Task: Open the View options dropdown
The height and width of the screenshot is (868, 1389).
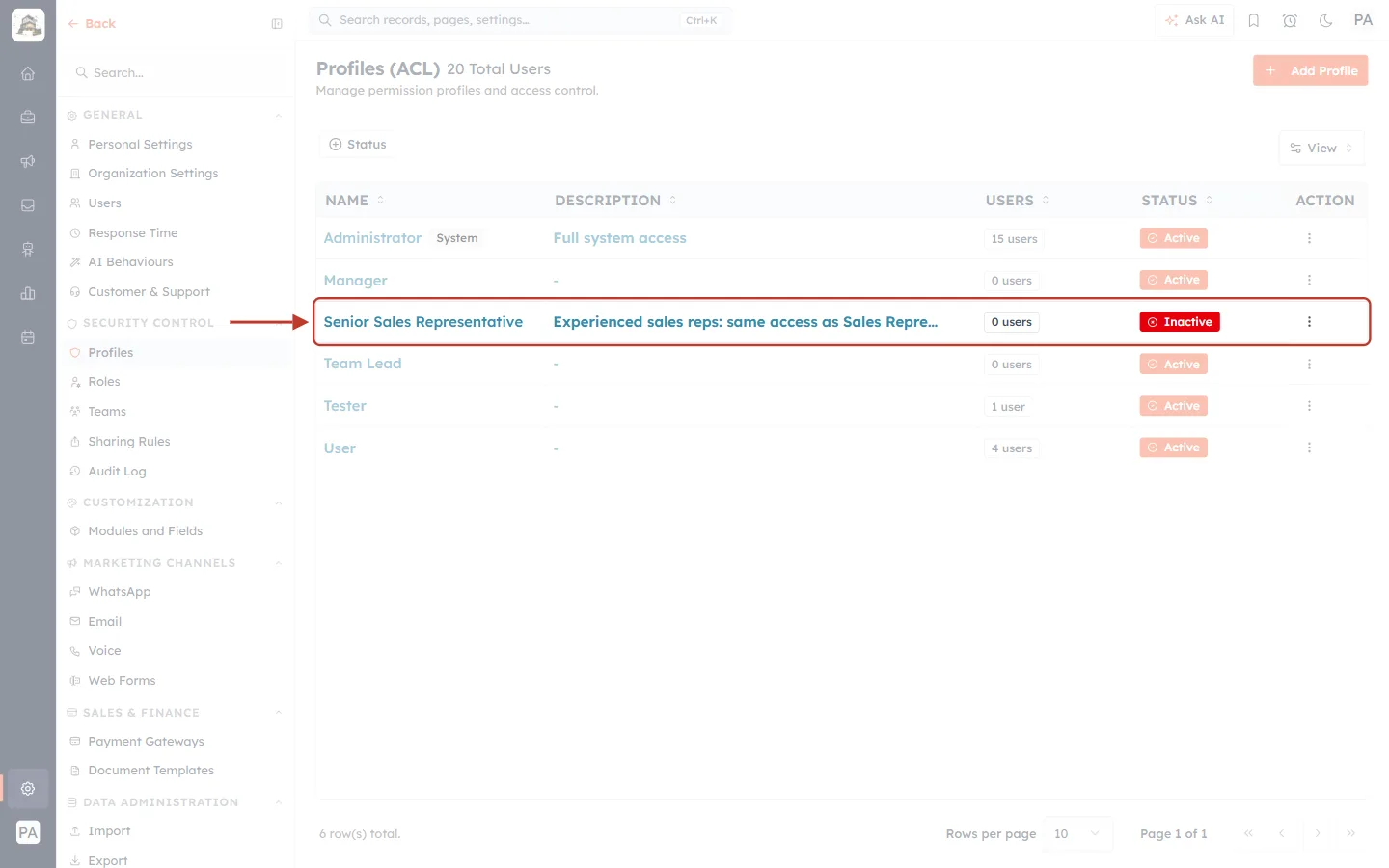Action: tap(1321, 149)
